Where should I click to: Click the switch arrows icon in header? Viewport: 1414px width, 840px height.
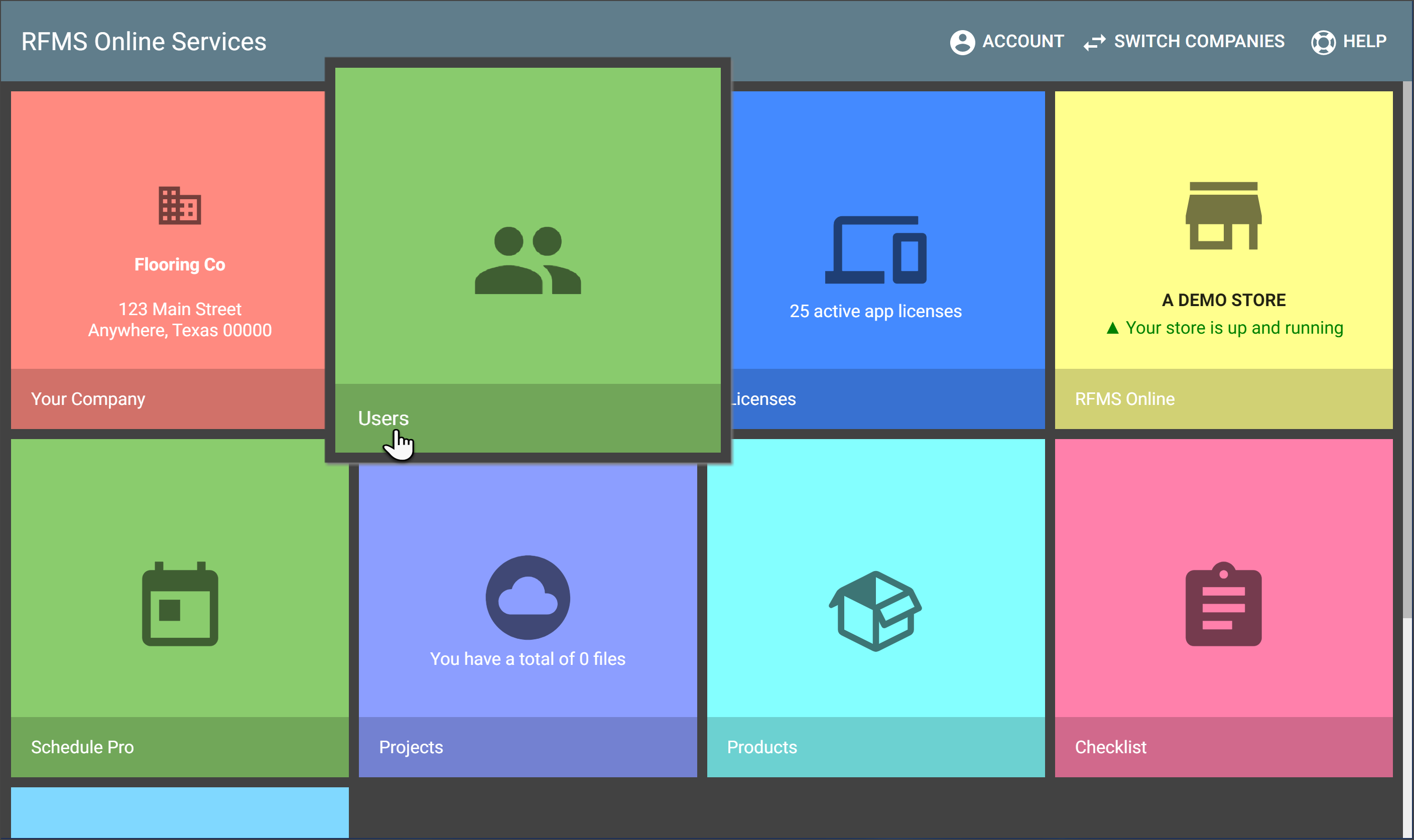[x=1094, y=42]
